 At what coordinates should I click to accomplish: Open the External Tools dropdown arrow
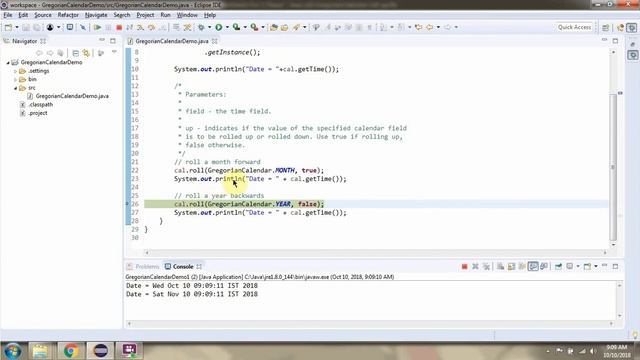point(263,27)
